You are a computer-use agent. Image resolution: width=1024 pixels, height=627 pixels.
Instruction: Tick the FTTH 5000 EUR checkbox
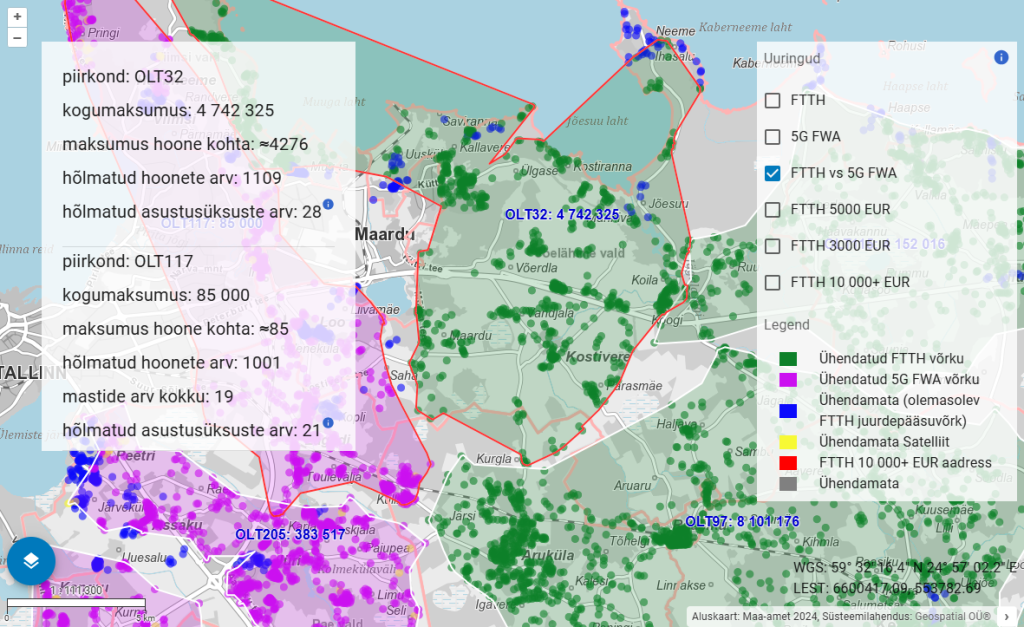773,210
